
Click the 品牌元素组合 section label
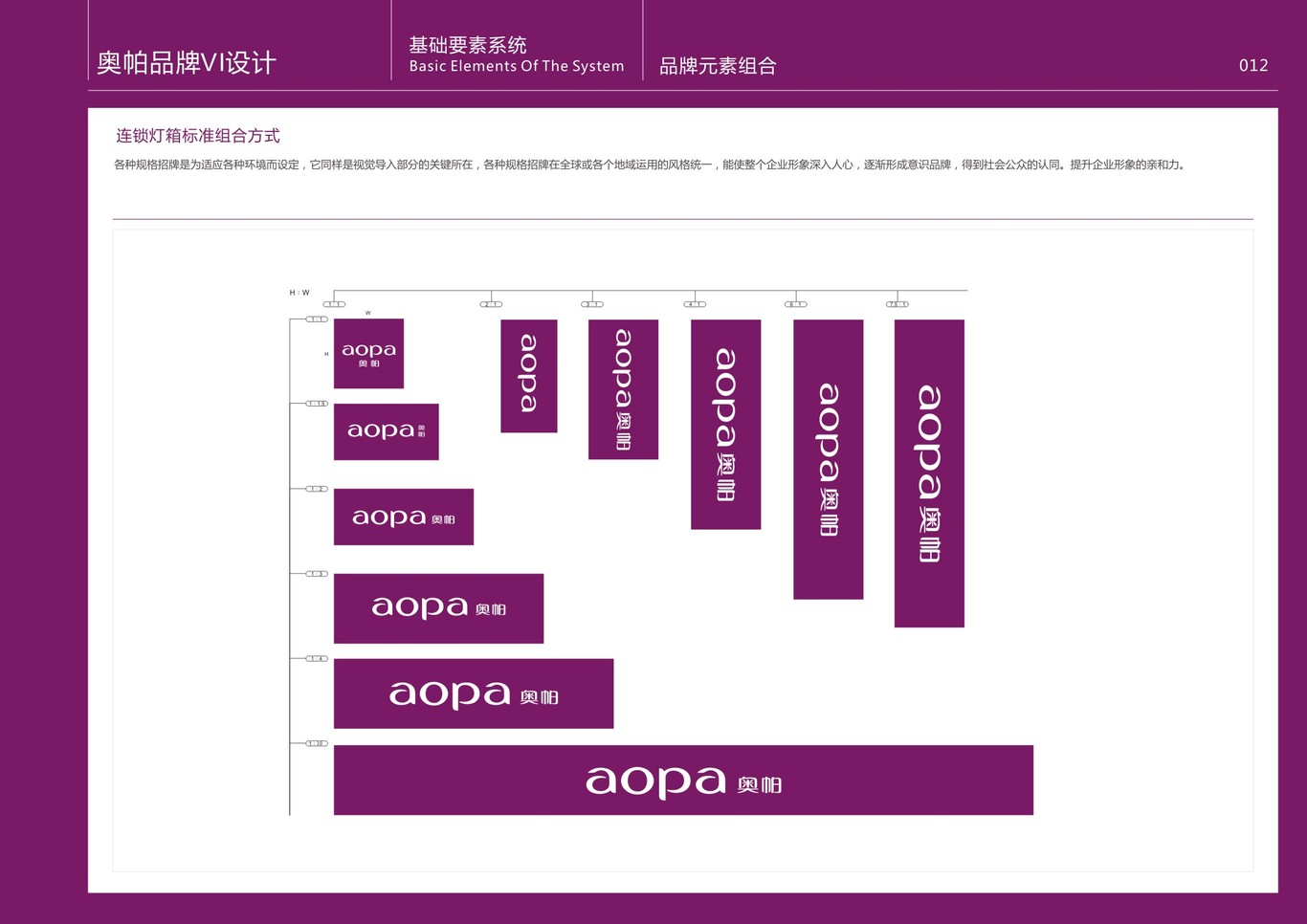[718, 66]
